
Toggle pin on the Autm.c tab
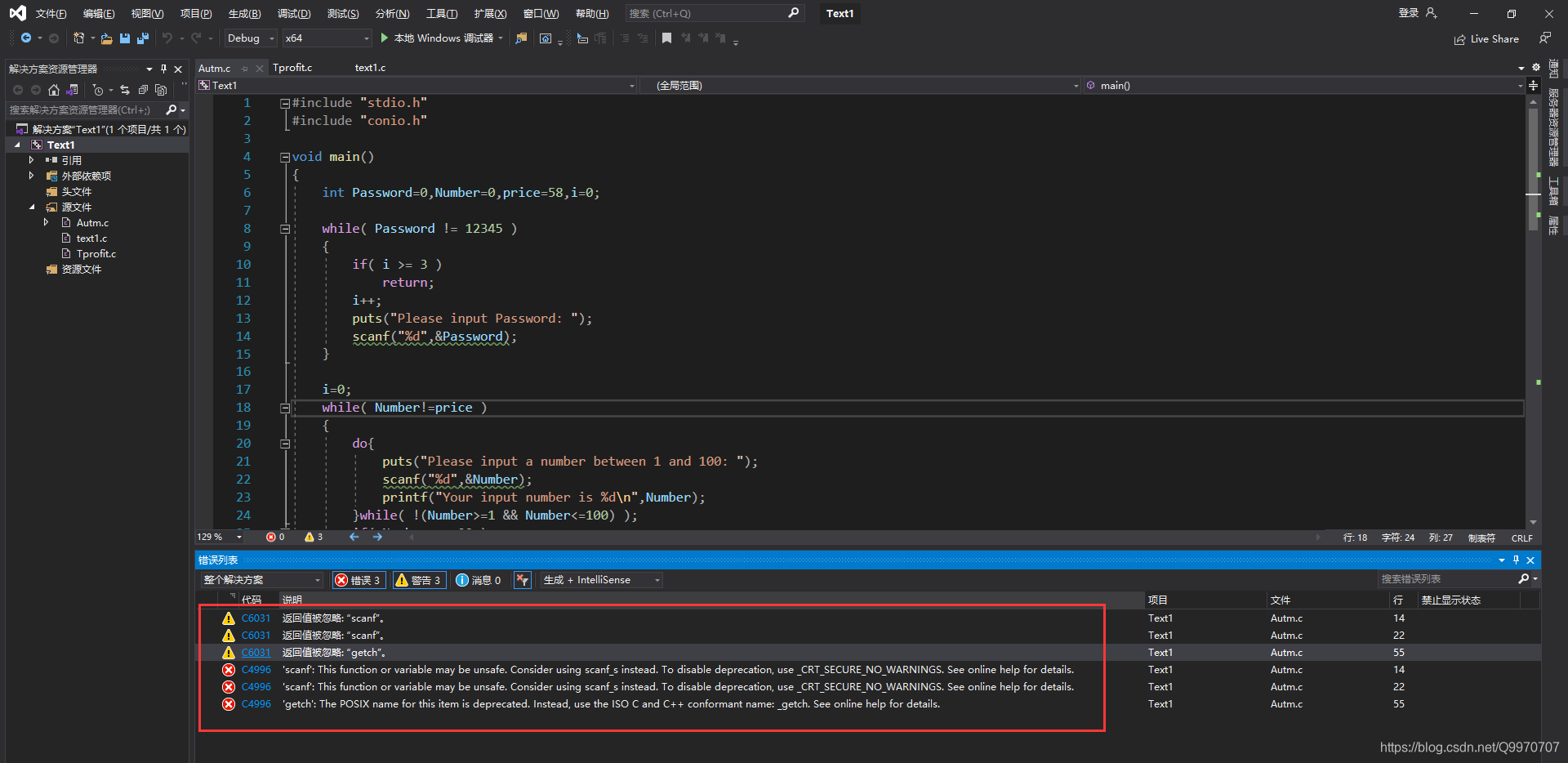click(244, 69)
